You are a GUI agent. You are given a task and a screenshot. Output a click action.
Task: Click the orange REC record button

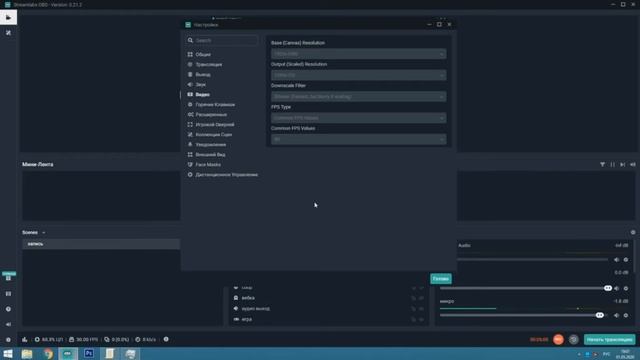[x=558, y=340]
